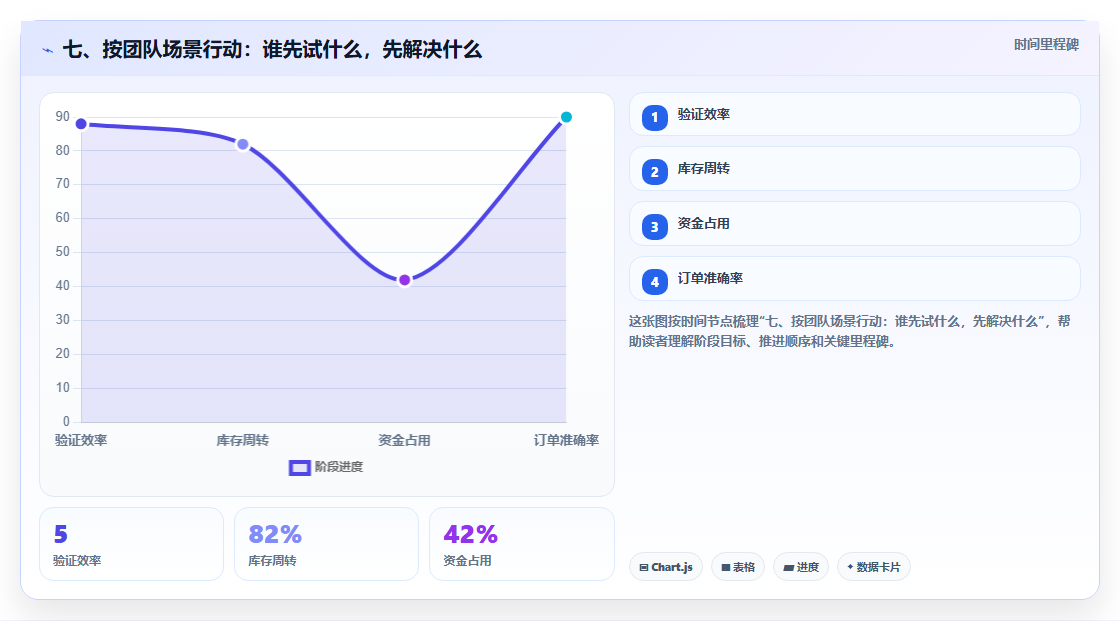
Task: Click the number 1 badge for 验证效率
Action: 654,118
